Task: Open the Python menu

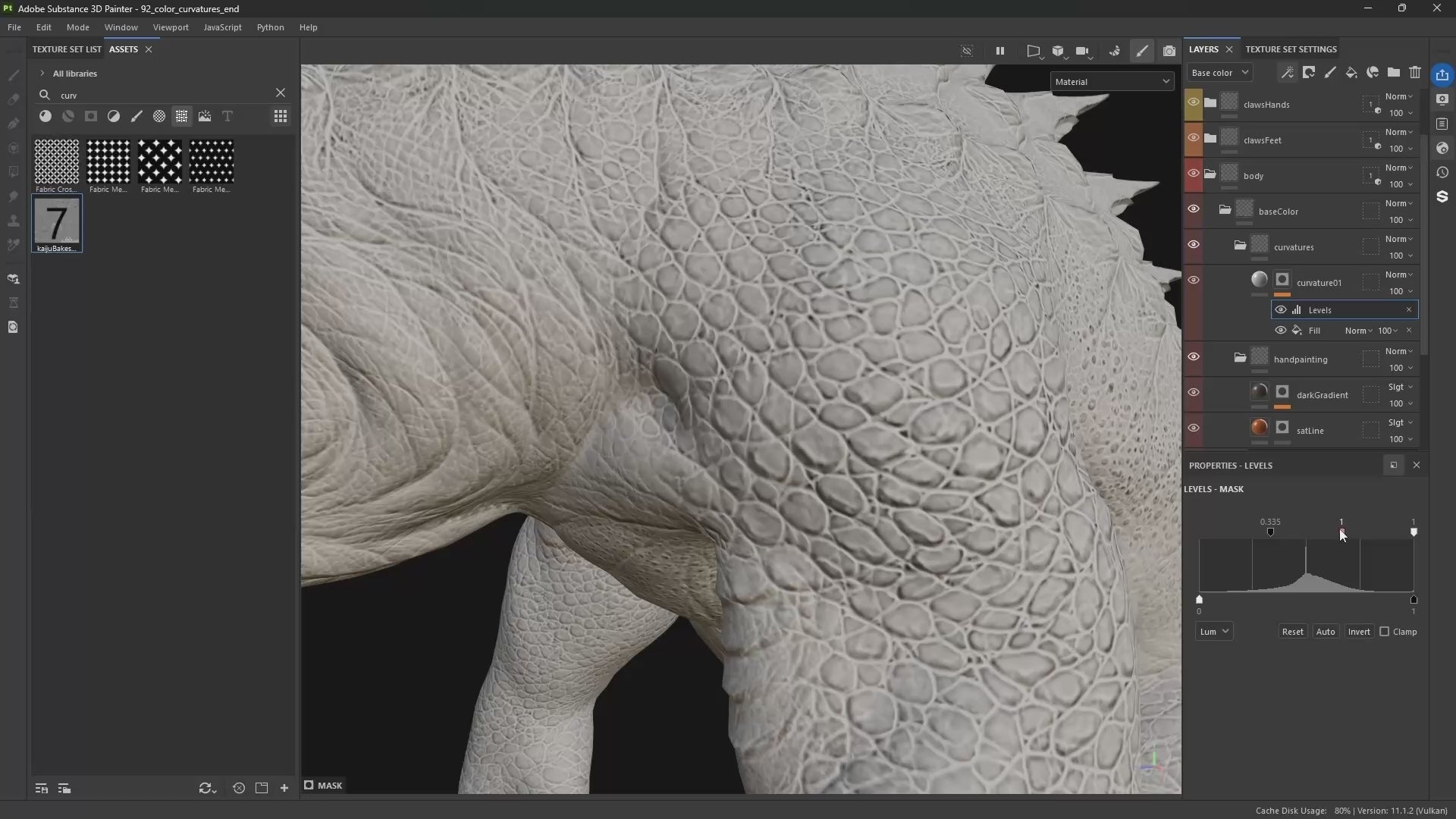Action: (x=270, y=27)
